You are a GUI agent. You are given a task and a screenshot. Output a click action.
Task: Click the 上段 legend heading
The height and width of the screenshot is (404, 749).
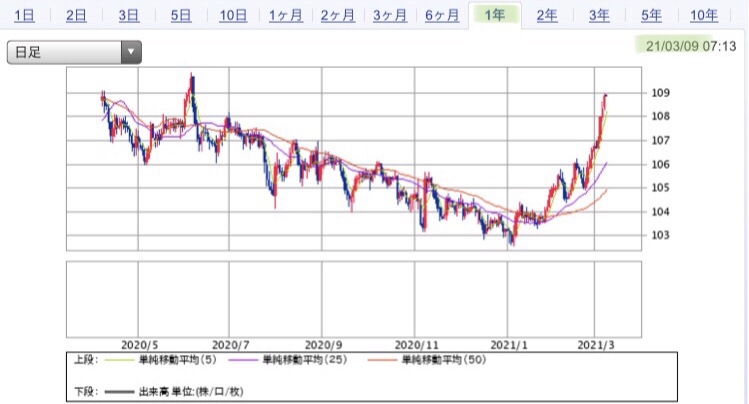86,360
